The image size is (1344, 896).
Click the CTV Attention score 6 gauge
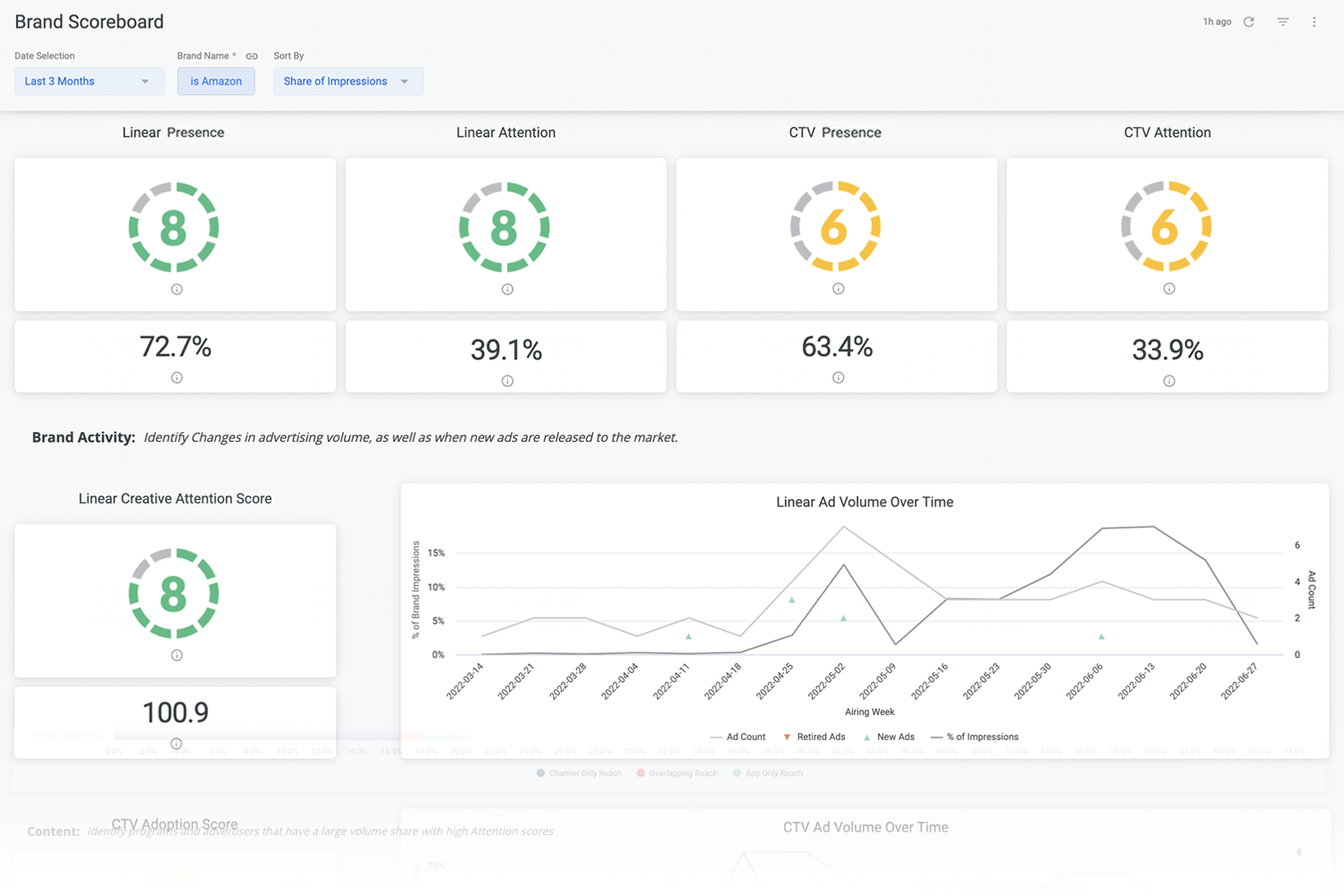1166,227
